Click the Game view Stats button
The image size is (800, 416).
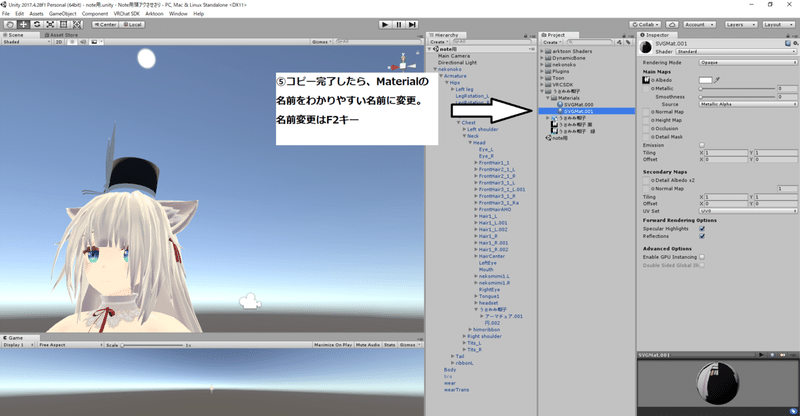[389, 345]
